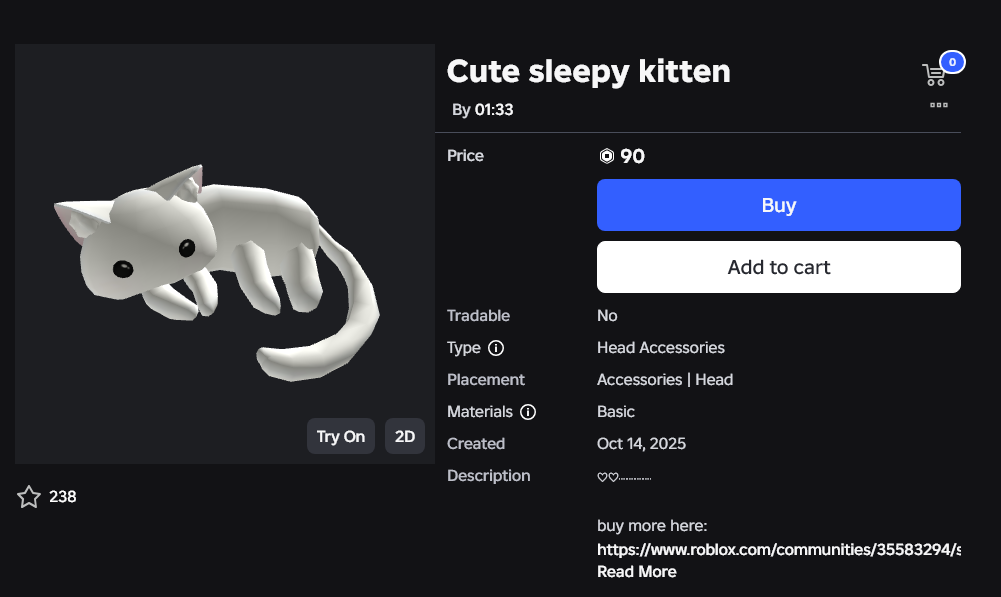The width and height of the screenshot is (1001, 597).
Task: Click the Description label
Action: pyautogui.click(x=488, y=476)
